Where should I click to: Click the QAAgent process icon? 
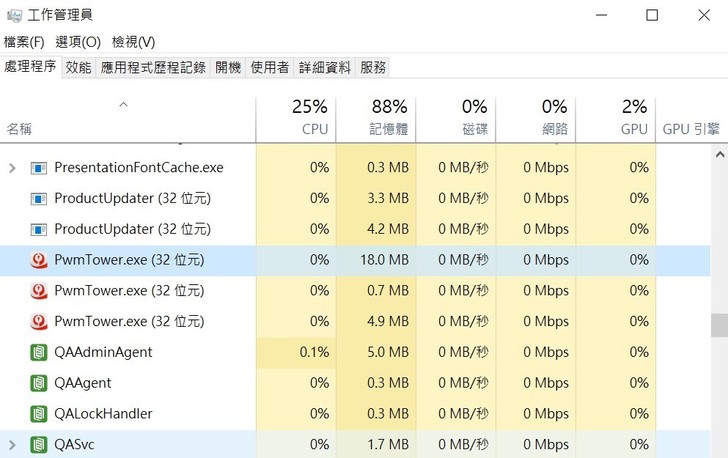tap(39, 383)
